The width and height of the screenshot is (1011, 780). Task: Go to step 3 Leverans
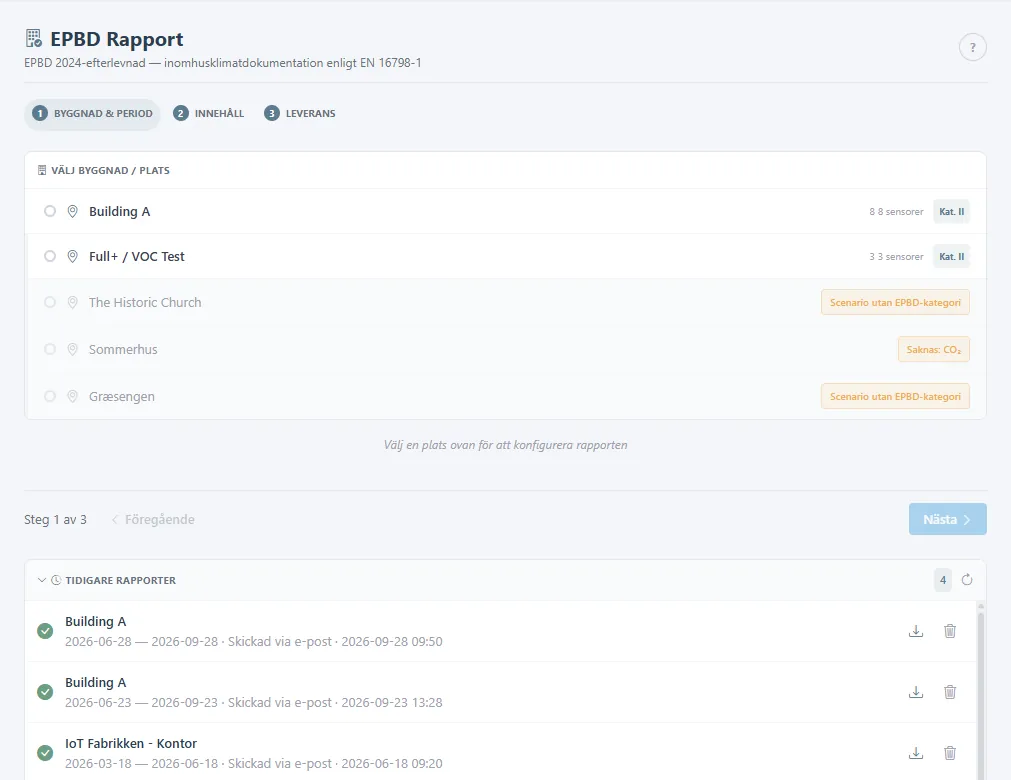pos(300,113)
